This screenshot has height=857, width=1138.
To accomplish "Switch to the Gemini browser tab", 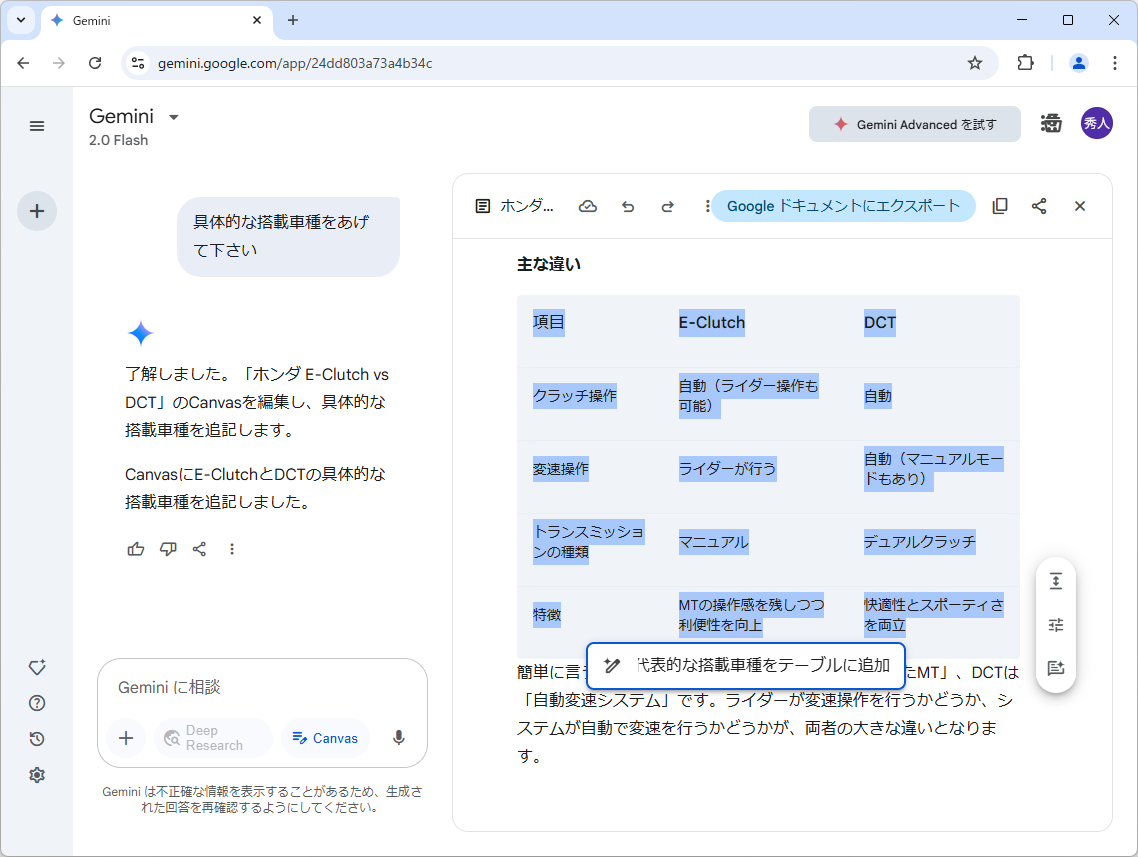I will click(150, 20).
